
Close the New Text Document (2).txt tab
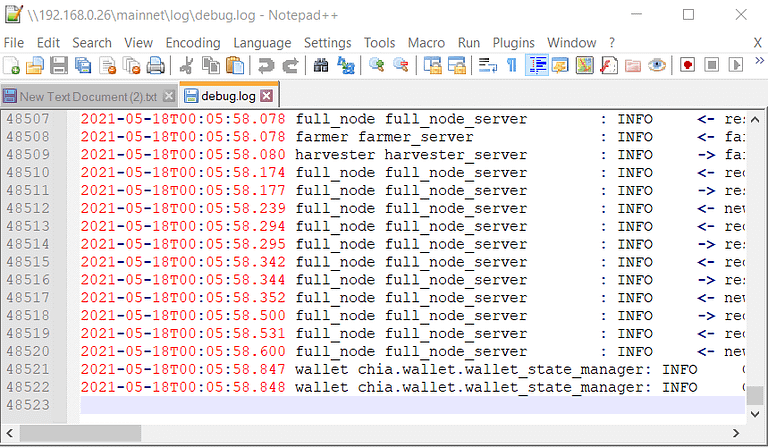coord(168,96)
